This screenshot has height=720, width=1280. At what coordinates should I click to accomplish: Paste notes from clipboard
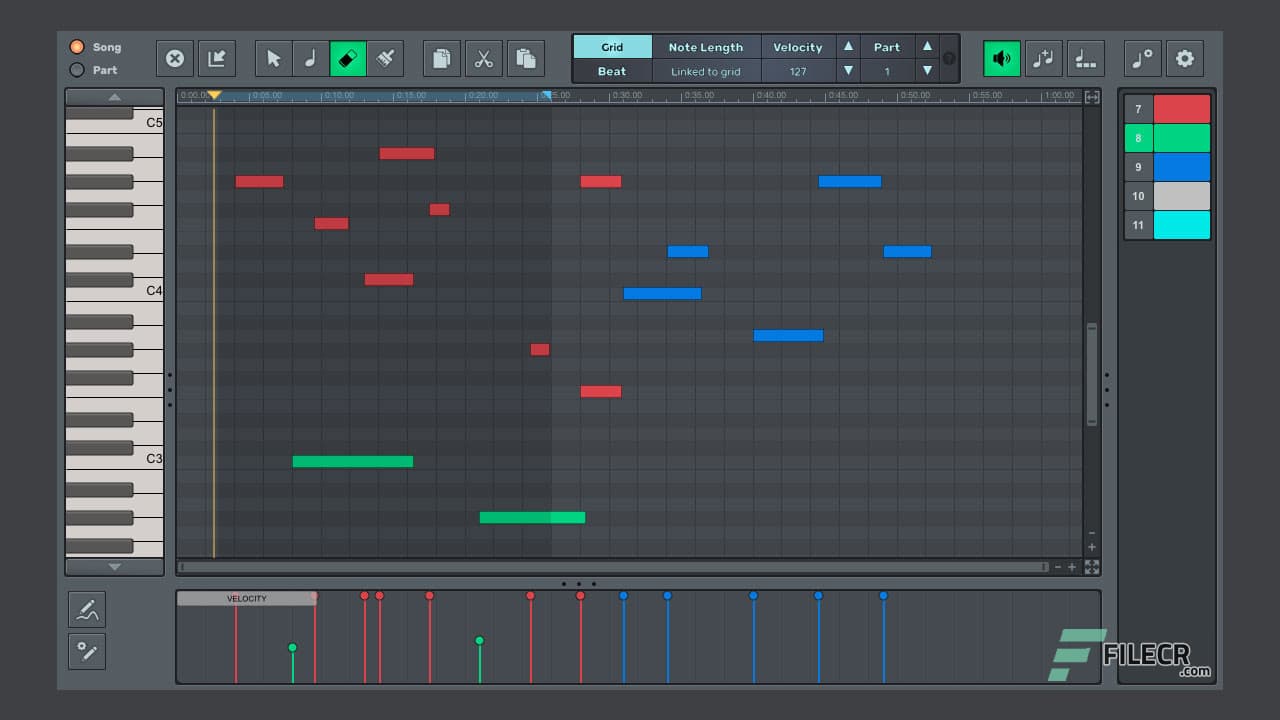pos(526,58)
